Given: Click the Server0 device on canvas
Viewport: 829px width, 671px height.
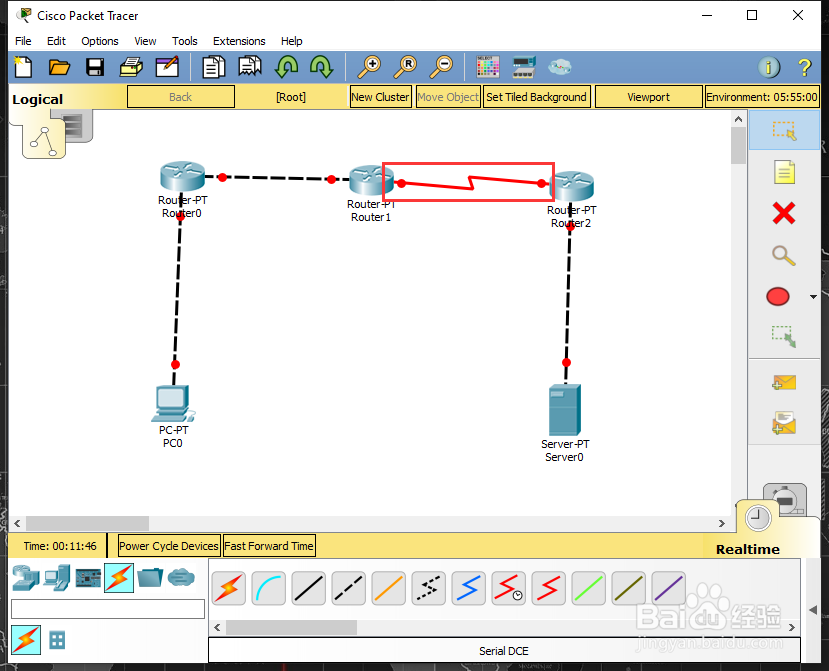Looking at the screenshot, I should pyautogui.click(x=565, y=410).
